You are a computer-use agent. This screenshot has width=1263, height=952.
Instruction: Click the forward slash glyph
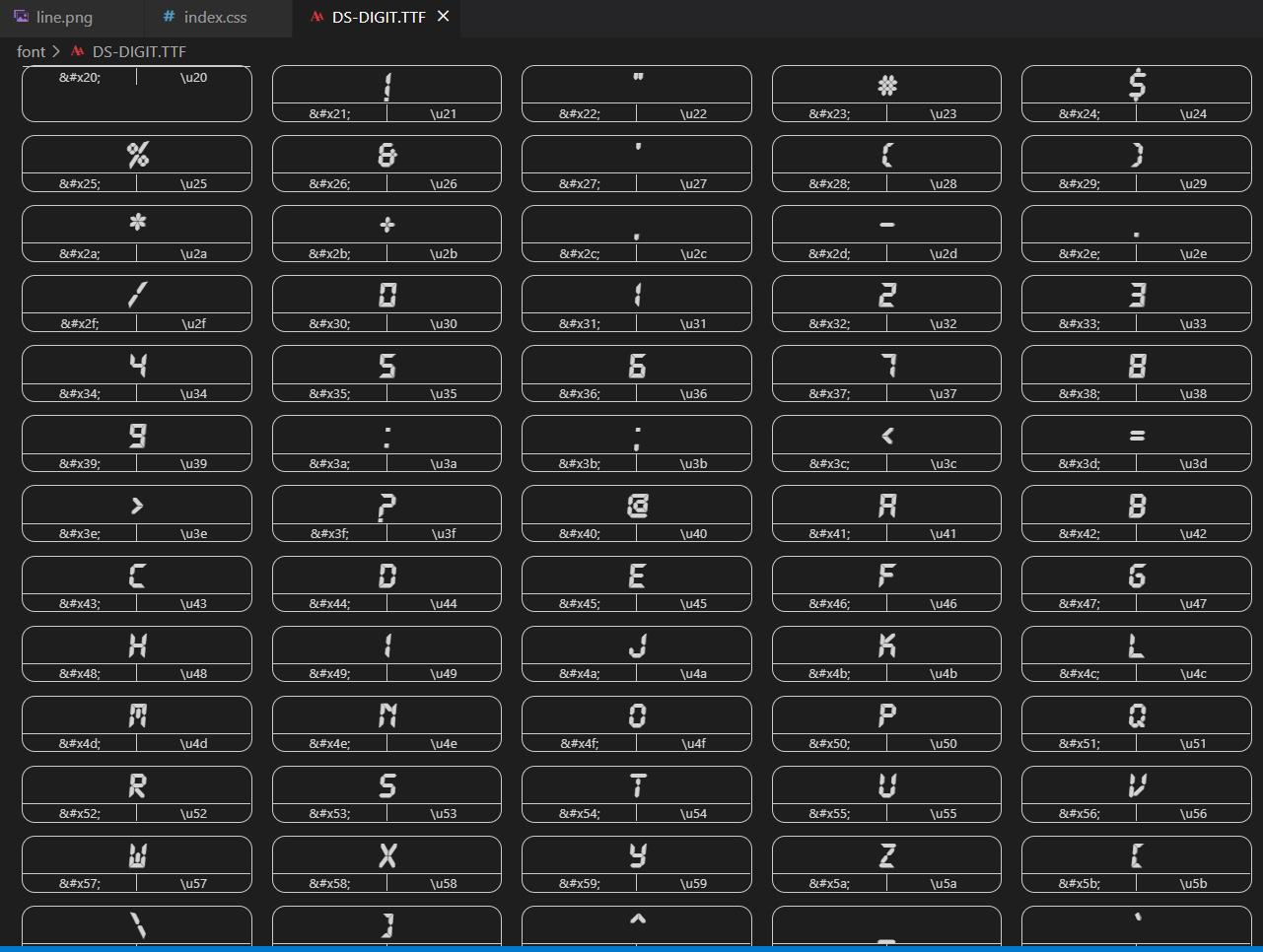[138, 295]
